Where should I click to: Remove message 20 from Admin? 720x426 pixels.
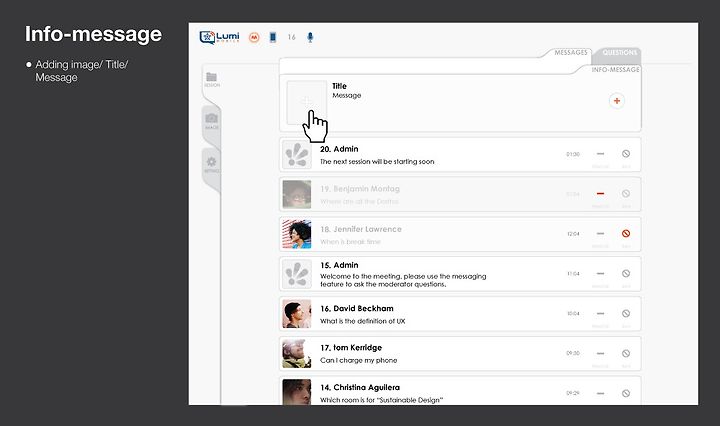[600, 154]
